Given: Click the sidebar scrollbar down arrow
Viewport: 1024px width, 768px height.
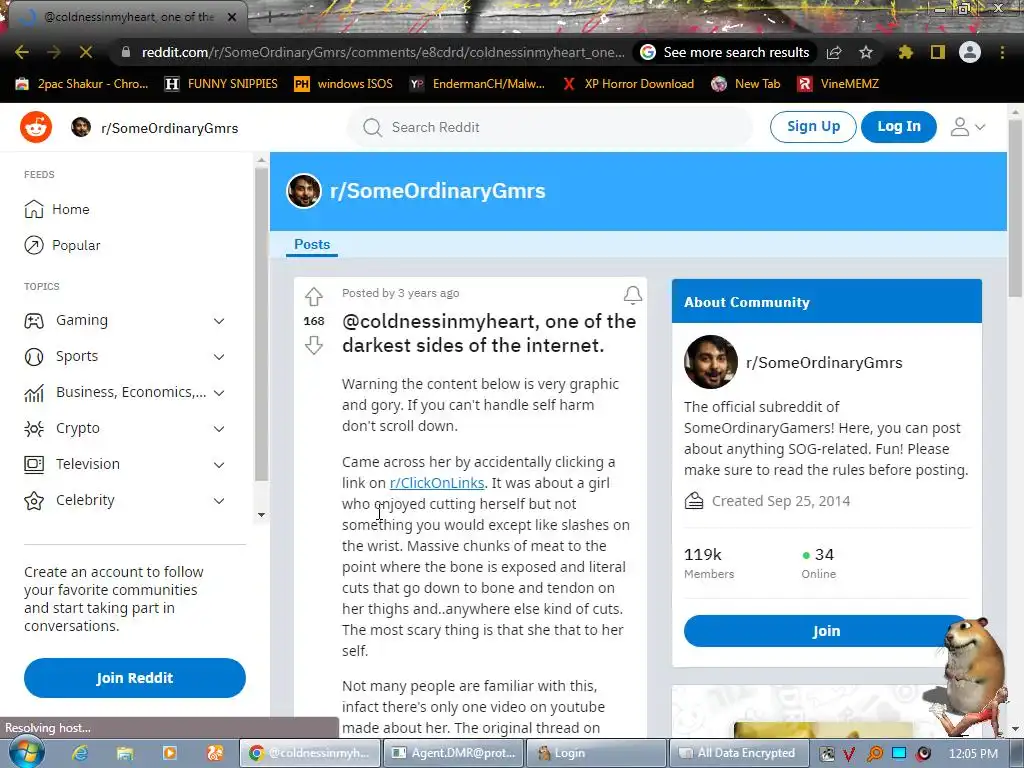Looking at the screenshot, I should pos(261,515).
